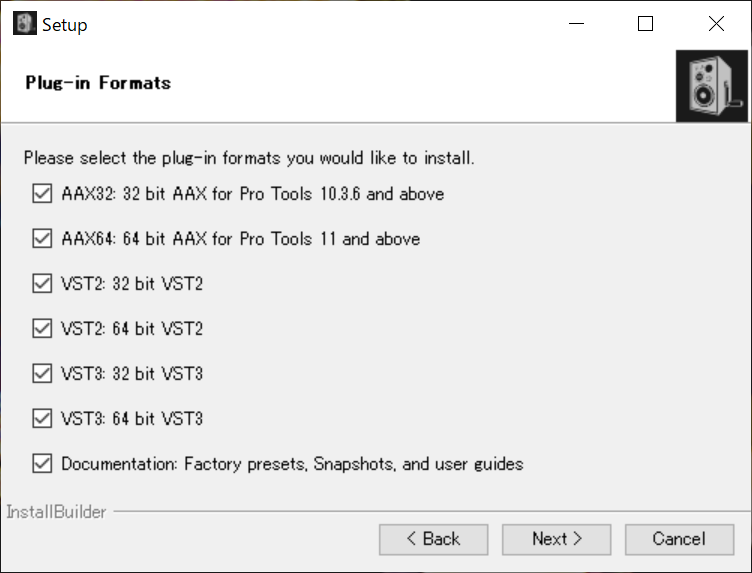Click the Setup title text
The height and width of the screenshot is (573, 752).
64,25
